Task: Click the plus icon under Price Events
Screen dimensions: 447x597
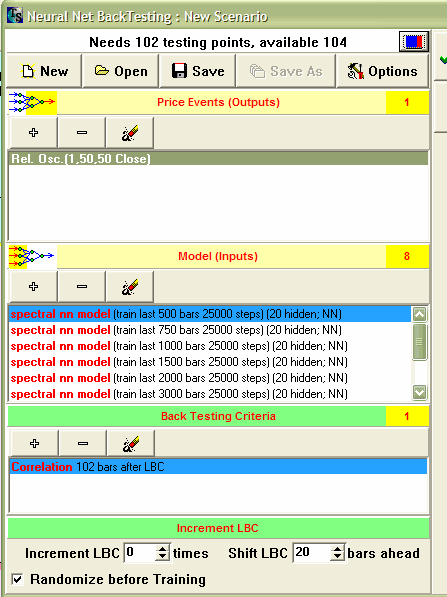Action: pos(34,132)
